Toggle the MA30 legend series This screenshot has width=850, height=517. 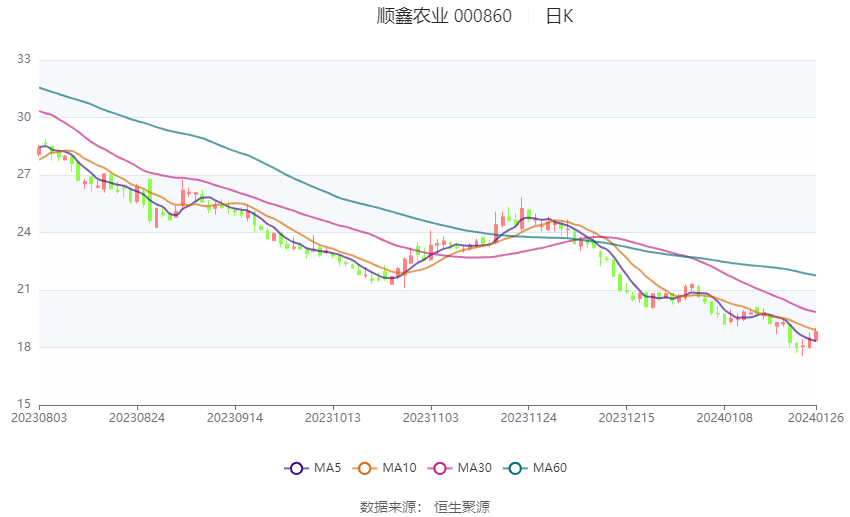coord(460,468)
